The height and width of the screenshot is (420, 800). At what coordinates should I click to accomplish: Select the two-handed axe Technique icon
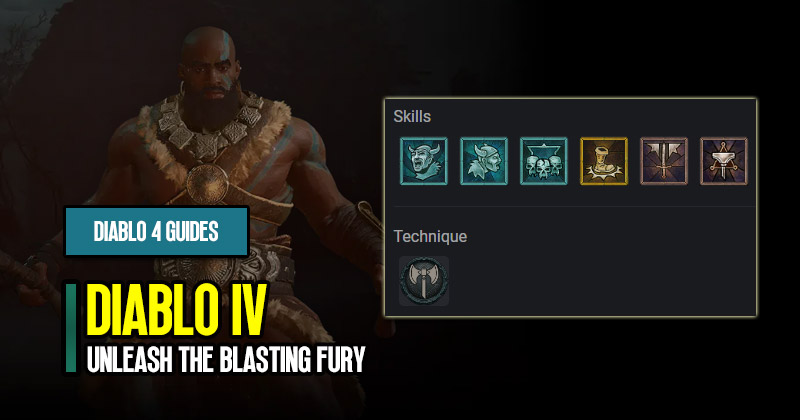click(x=424, y=281)
